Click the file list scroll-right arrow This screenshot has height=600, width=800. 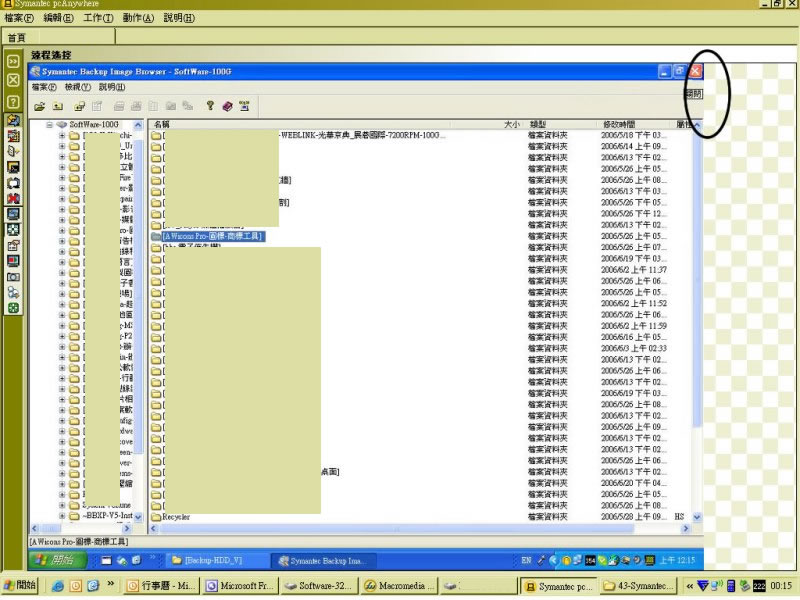[686, 529]
